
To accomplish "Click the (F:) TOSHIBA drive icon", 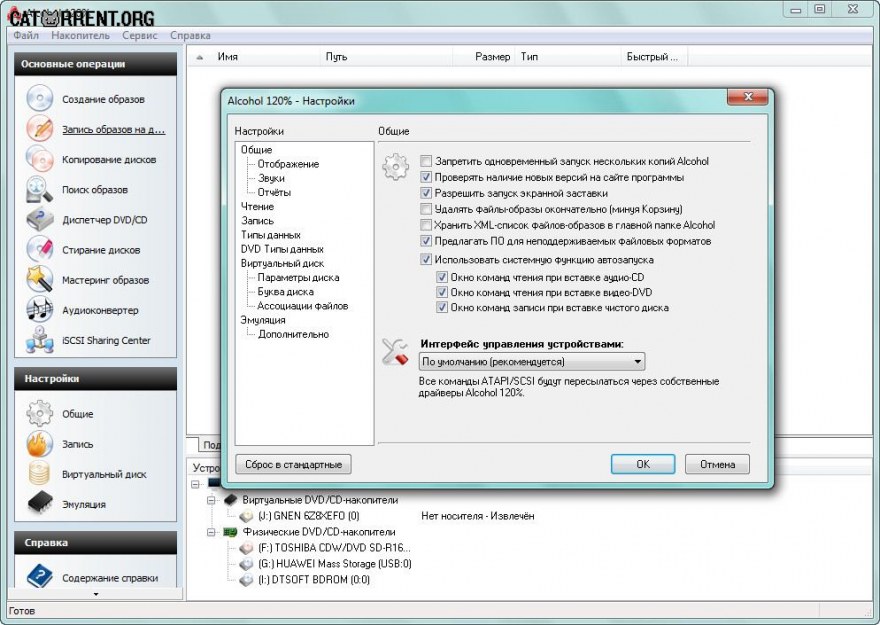I will [x=246, y=548].
